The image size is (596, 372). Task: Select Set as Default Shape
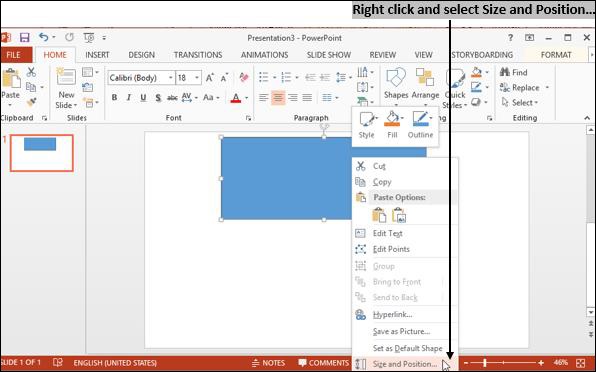click(405, 348)
